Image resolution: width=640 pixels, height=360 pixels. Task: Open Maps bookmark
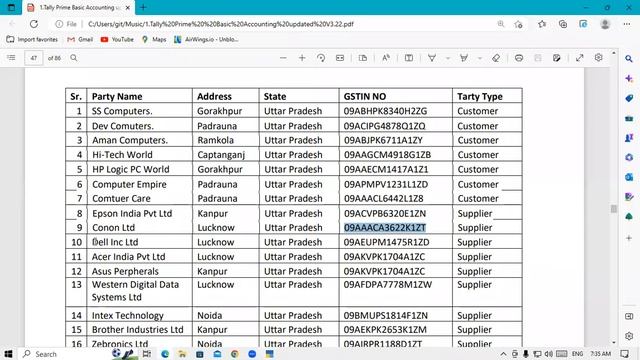click(x=154, y=40)
